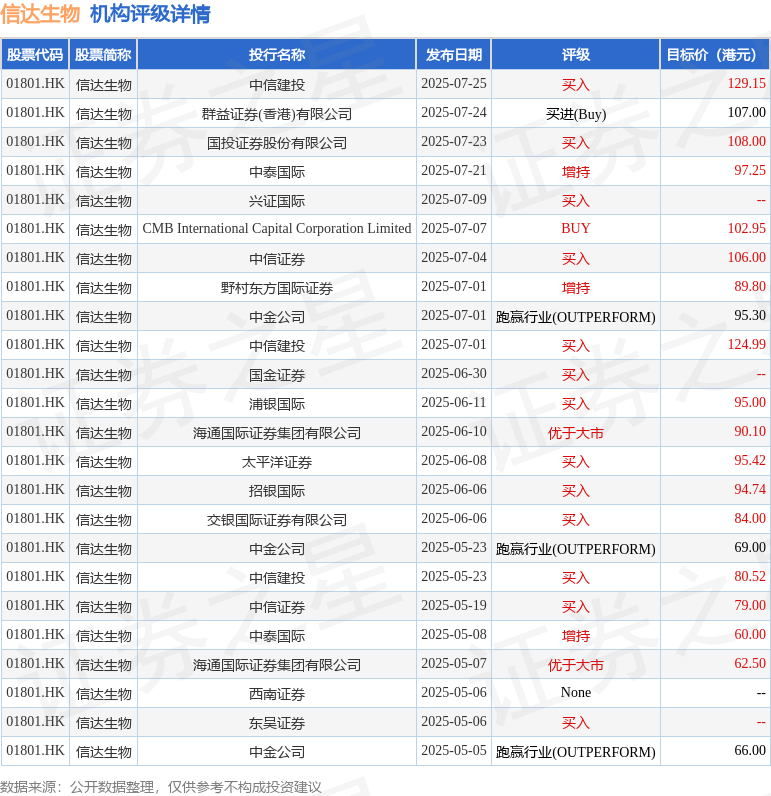This screenshot has width=771, height=796.
Task: Select the 发布日期 column header
Action: pos(454,54)
